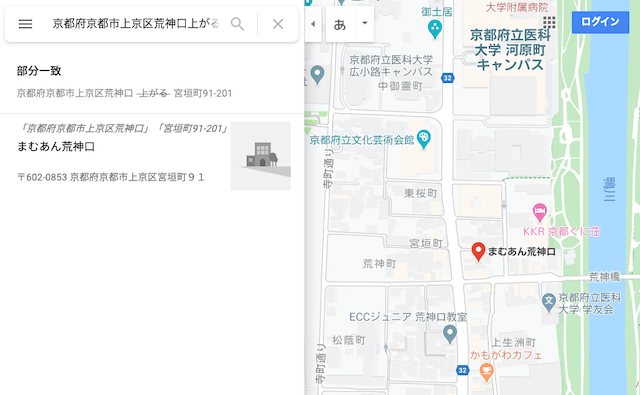The image size is (640, 395).
Task: Click the かもがわカフェ coffee icon
Action: coord(486,372)
